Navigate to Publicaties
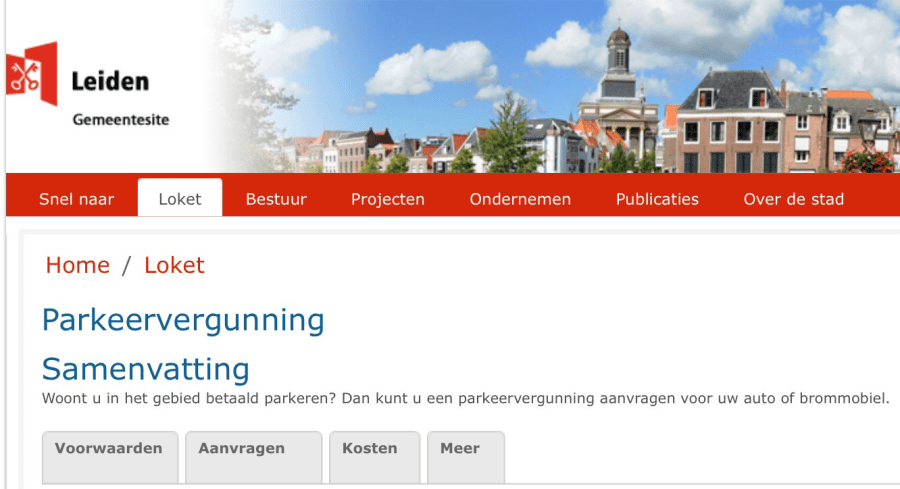 [657, 199]
